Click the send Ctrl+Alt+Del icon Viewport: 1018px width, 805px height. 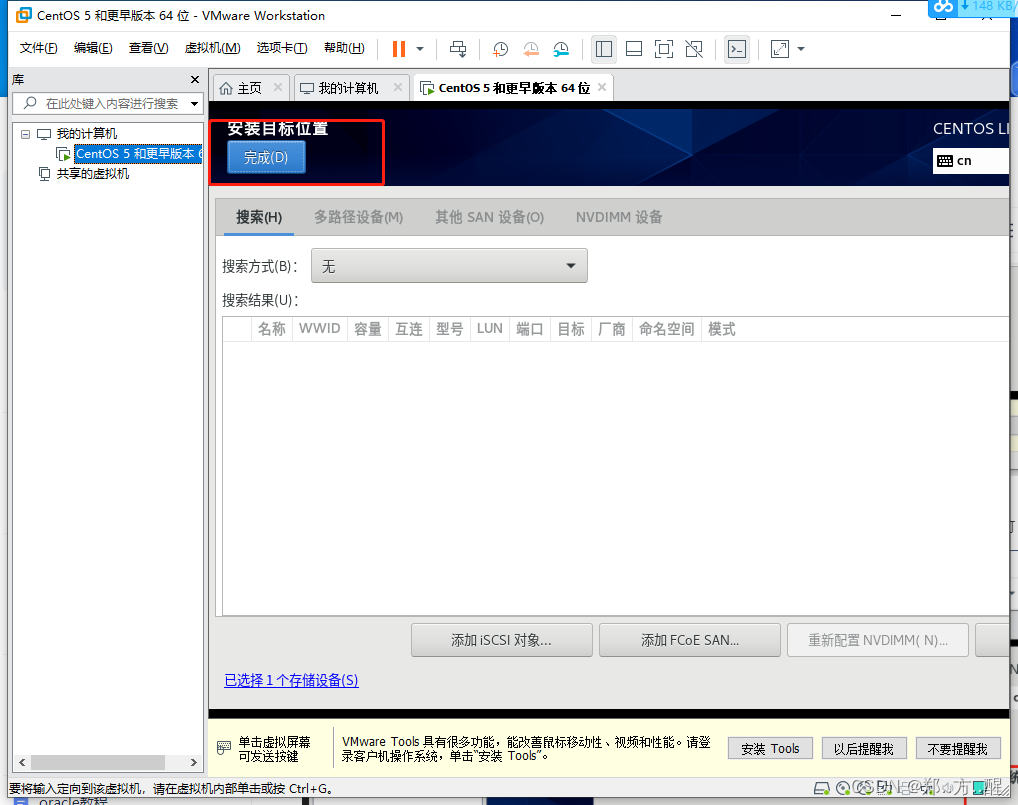pyautogui.click(x=458, y=48)
